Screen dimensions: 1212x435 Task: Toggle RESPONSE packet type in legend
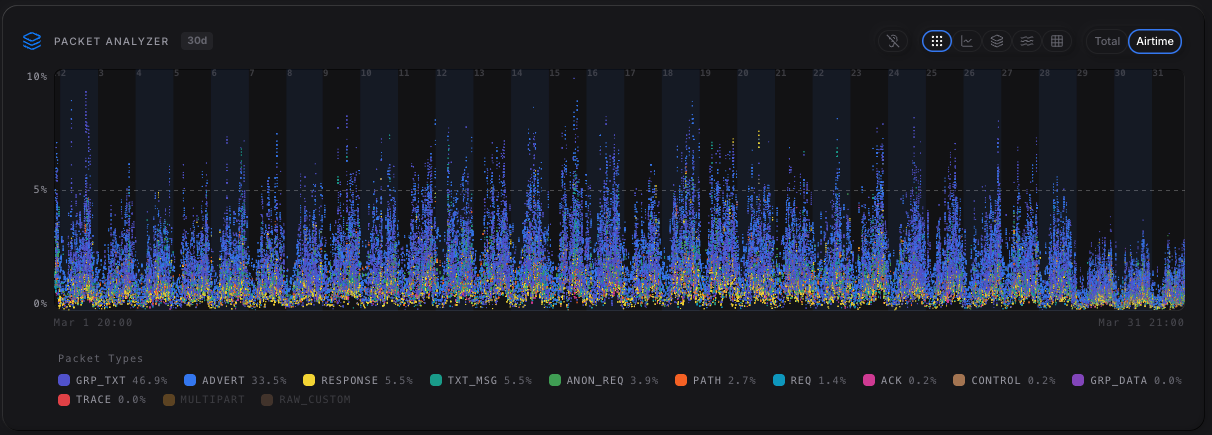point(357,380)
